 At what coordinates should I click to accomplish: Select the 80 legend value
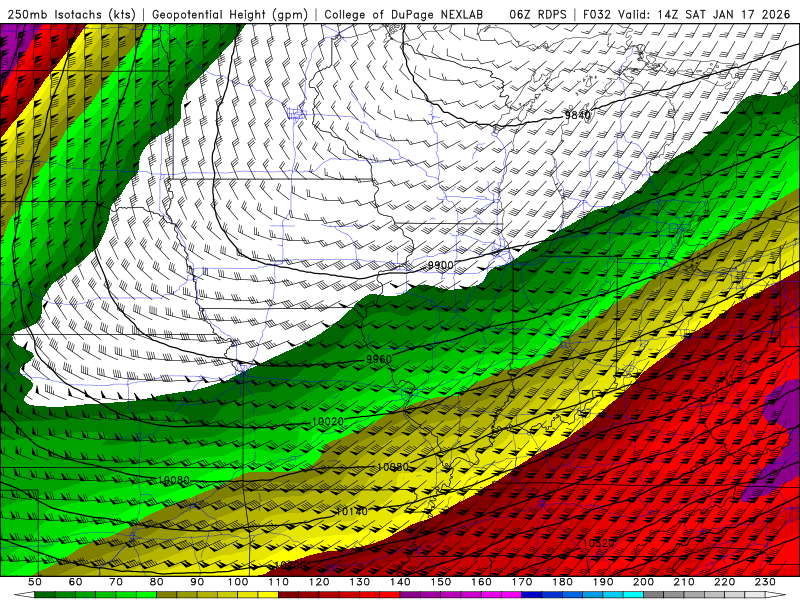coord(157,582)
